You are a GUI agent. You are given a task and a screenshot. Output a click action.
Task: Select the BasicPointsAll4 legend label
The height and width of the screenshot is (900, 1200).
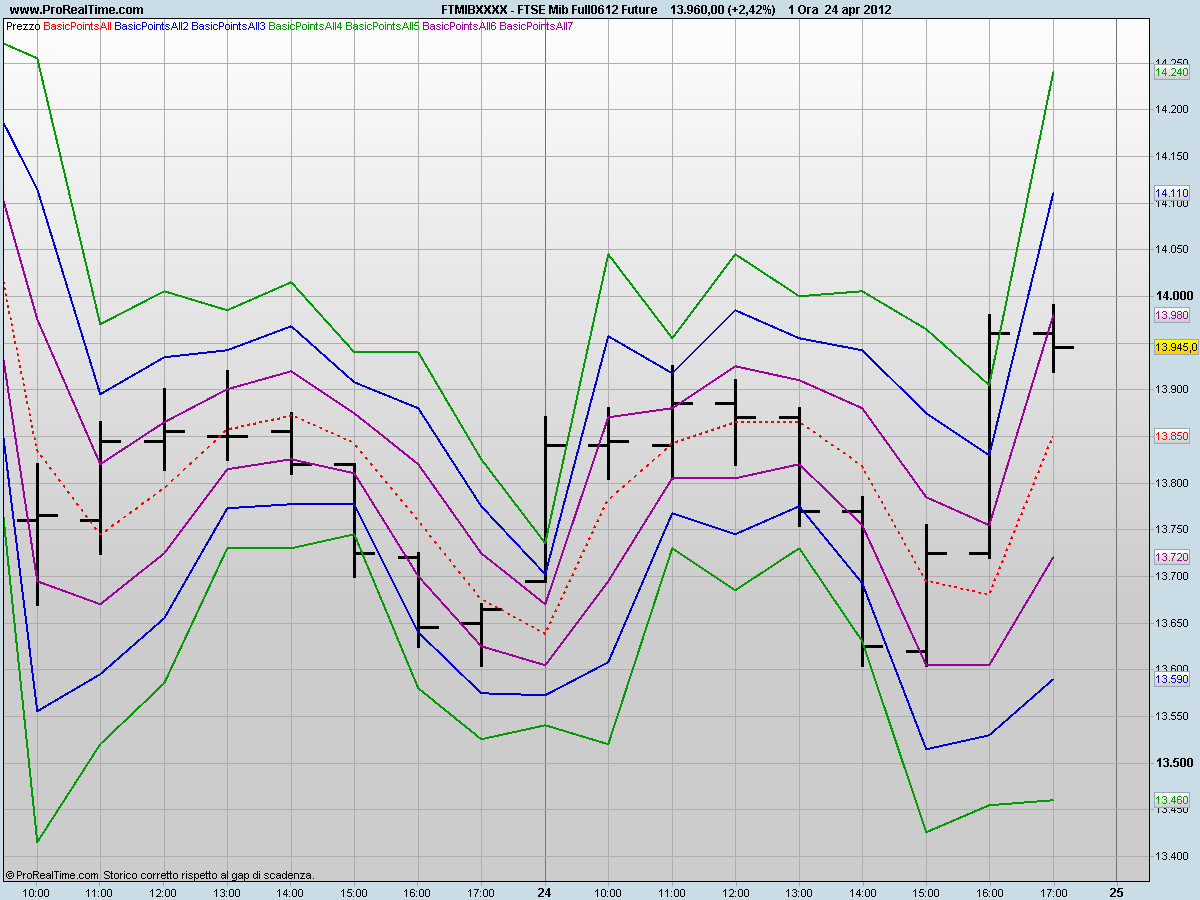(x=305, y=25)
